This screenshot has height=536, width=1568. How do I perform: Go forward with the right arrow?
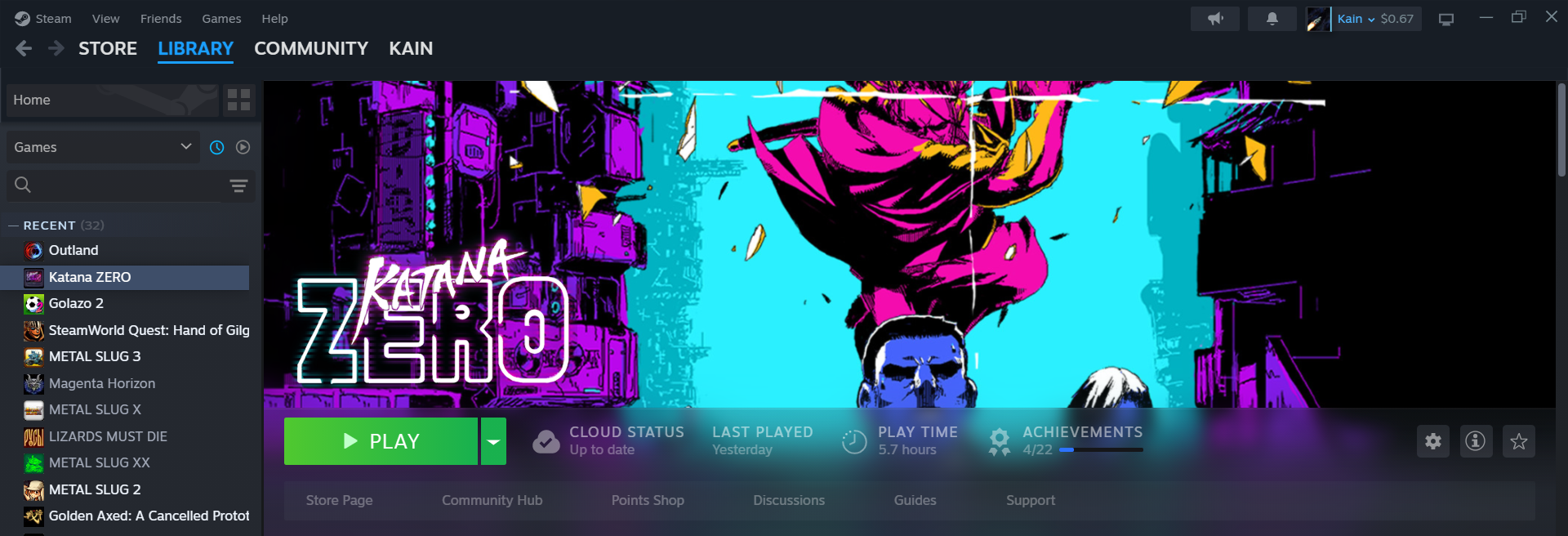[56, 48]
